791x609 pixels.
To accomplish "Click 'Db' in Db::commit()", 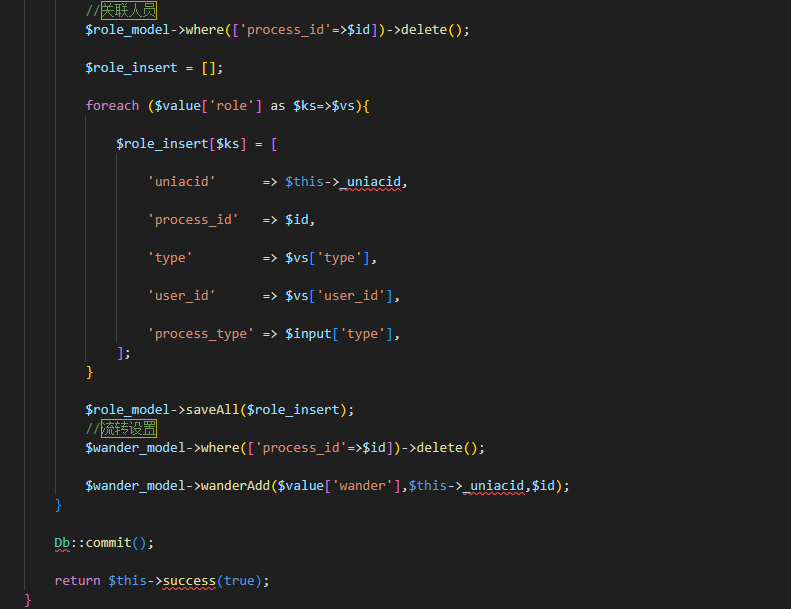I will (x=62, y=543).
